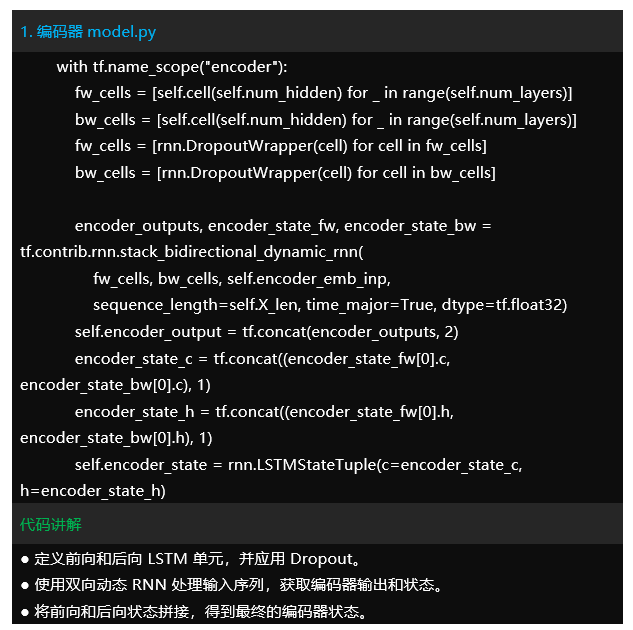
Task: Click the self.encoder_output tf.concat line
Action: click(266, 331)
